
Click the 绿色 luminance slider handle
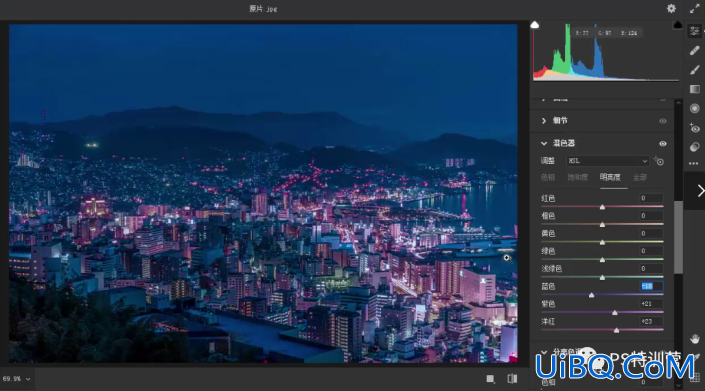click(x=602, y=260)
